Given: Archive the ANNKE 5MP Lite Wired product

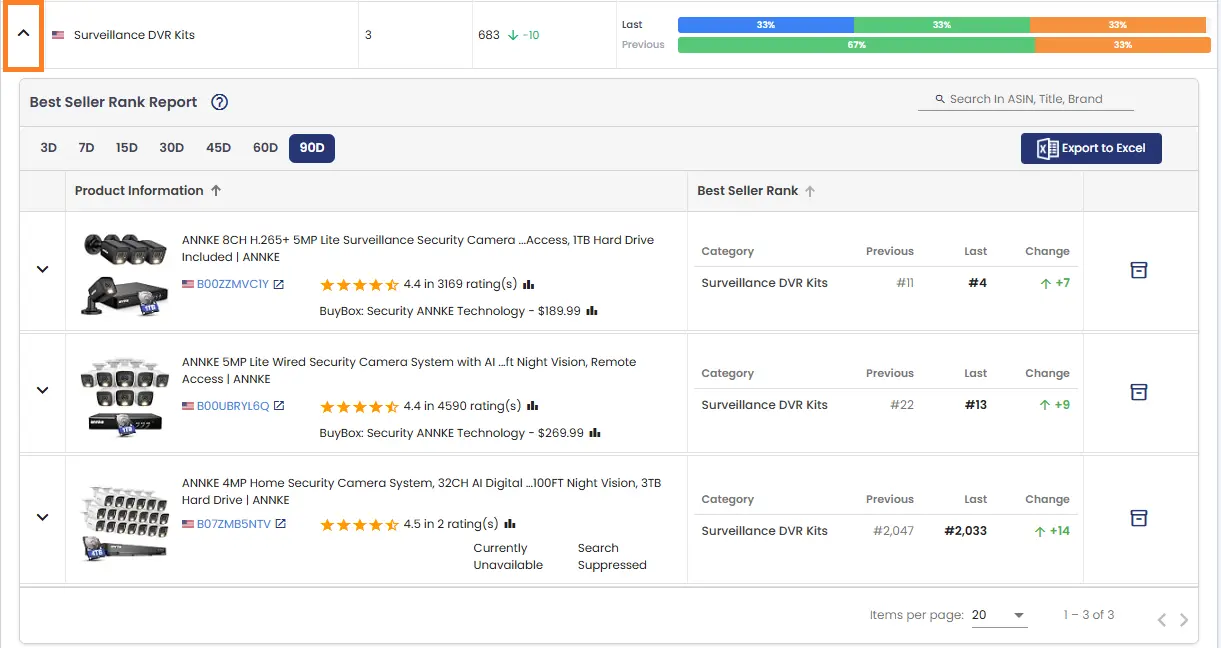Looking at the screenshot, I should tap(1138, 392).
